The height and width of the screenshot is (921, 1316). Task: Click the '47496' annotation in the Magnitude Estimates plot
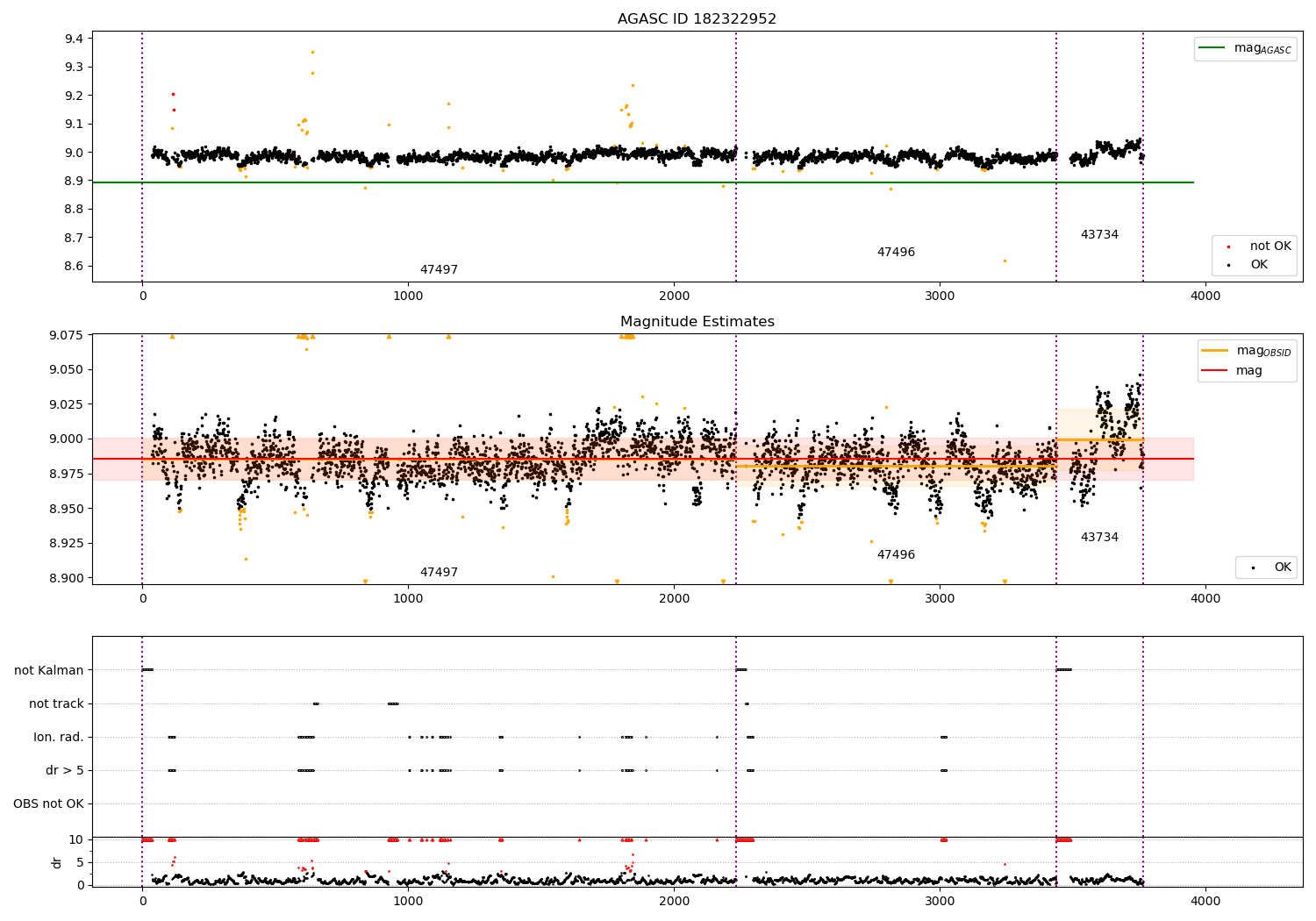coord(896,555)
